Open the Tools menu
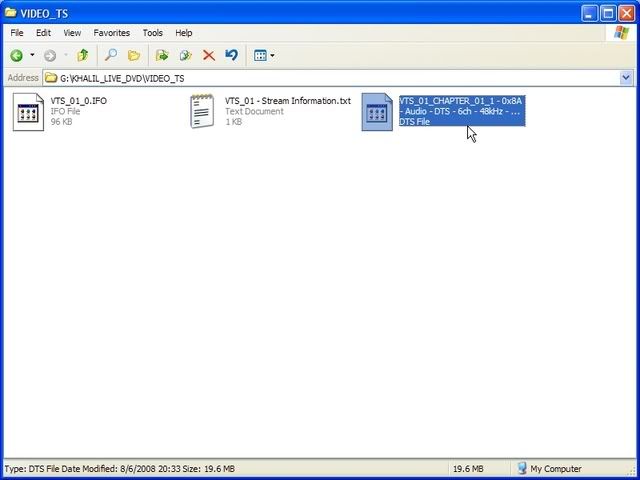 click(x=152, y=33)
